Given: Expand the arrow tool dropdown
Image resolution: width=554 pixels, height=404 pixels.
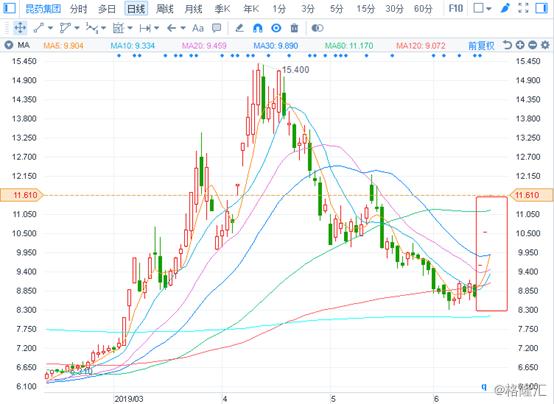Looking at the screenshot, I should (x=183, y=28).
